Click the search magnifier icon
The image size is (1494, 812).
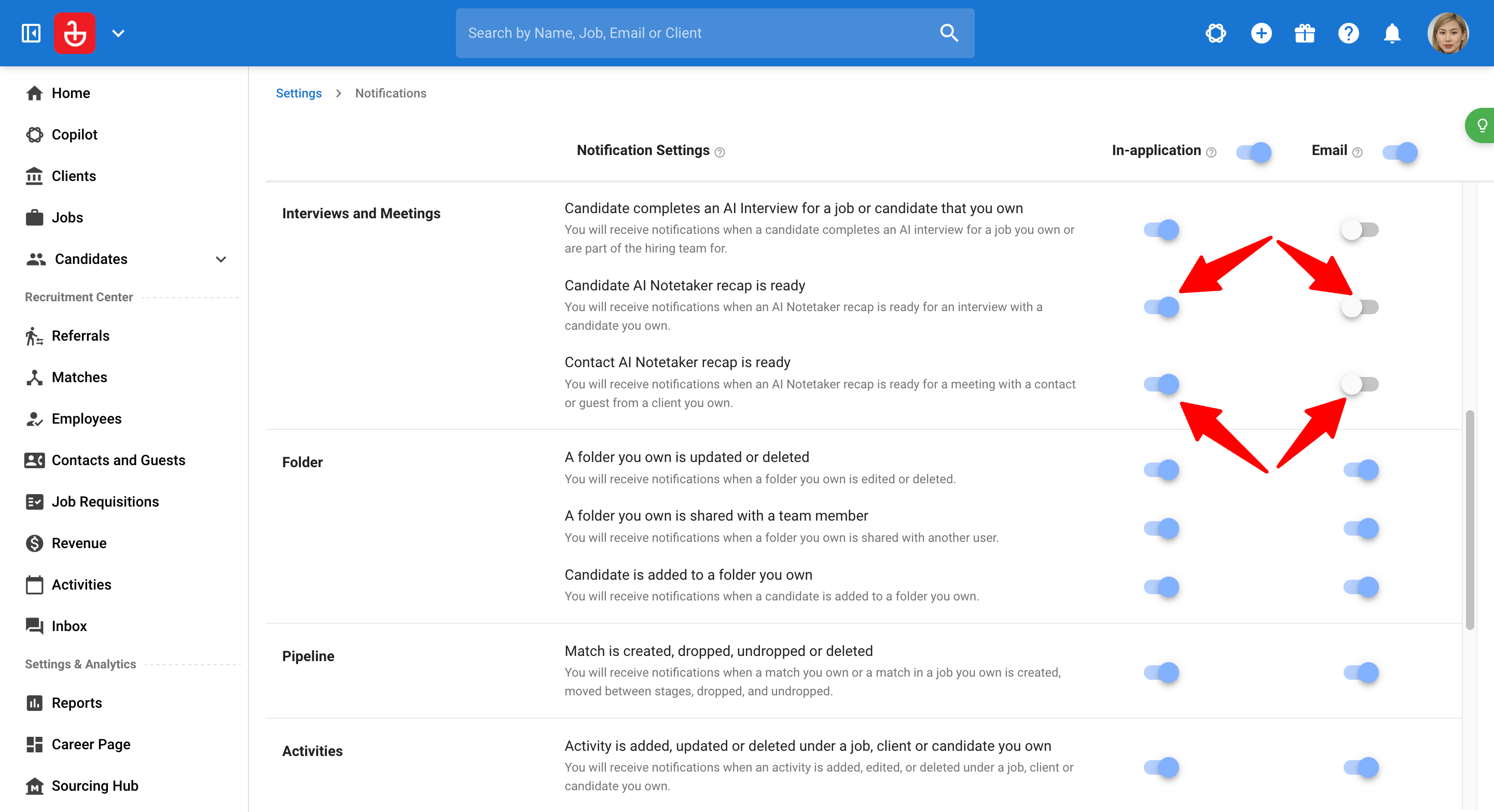[x=948, y=33]
